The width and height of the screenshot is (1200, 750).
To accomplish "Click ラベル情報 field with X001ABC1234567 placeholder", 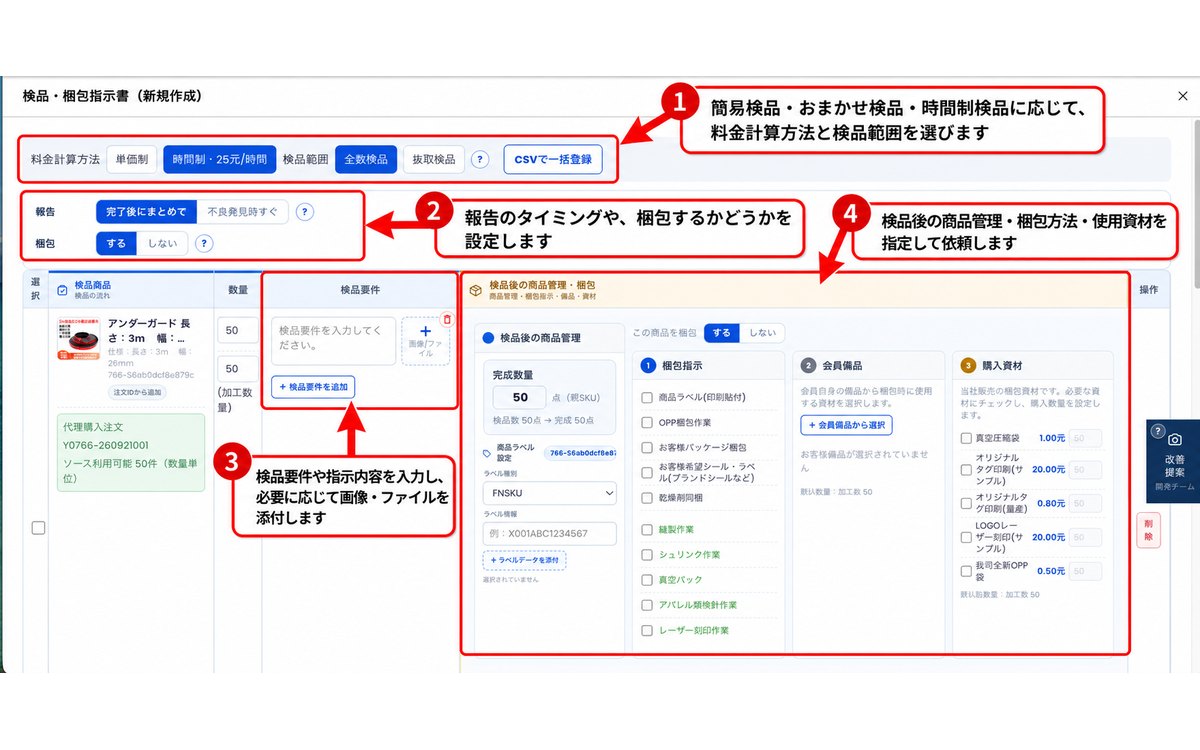I will coord(550,534).
